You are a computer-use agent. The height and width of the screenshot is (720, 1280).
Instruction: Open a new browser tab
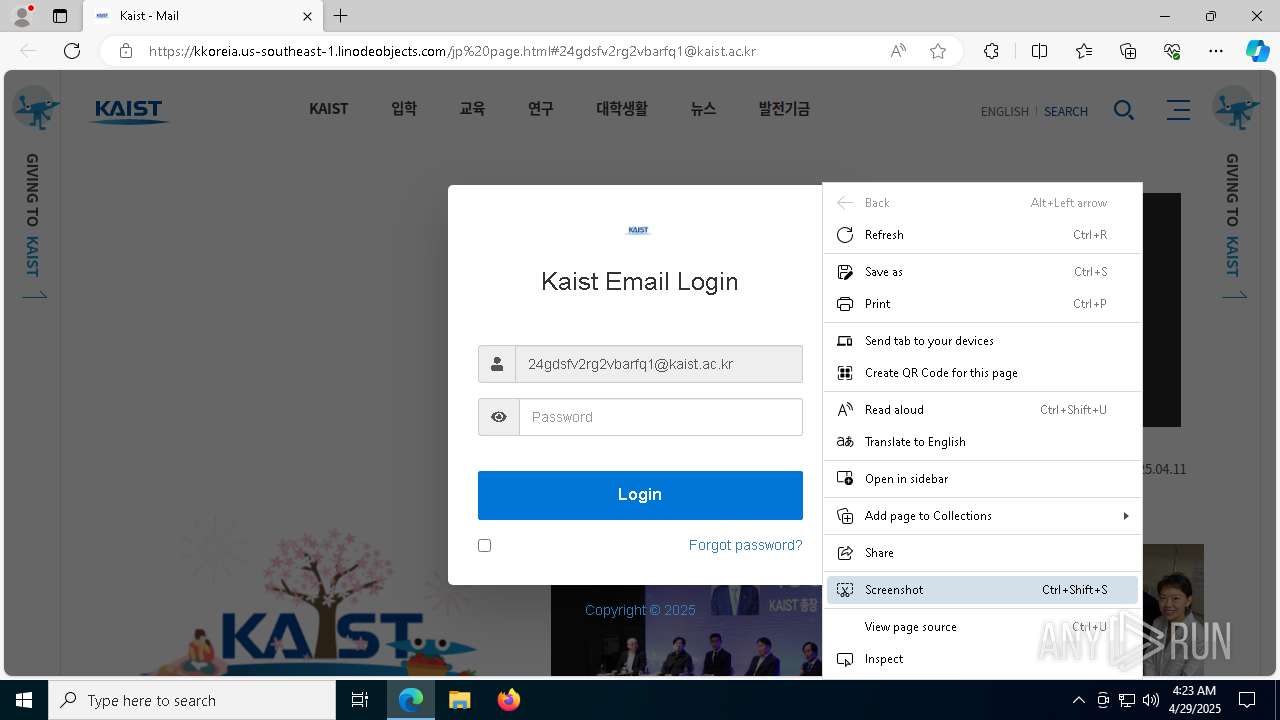pyautogui.click(x=341, y=16)
